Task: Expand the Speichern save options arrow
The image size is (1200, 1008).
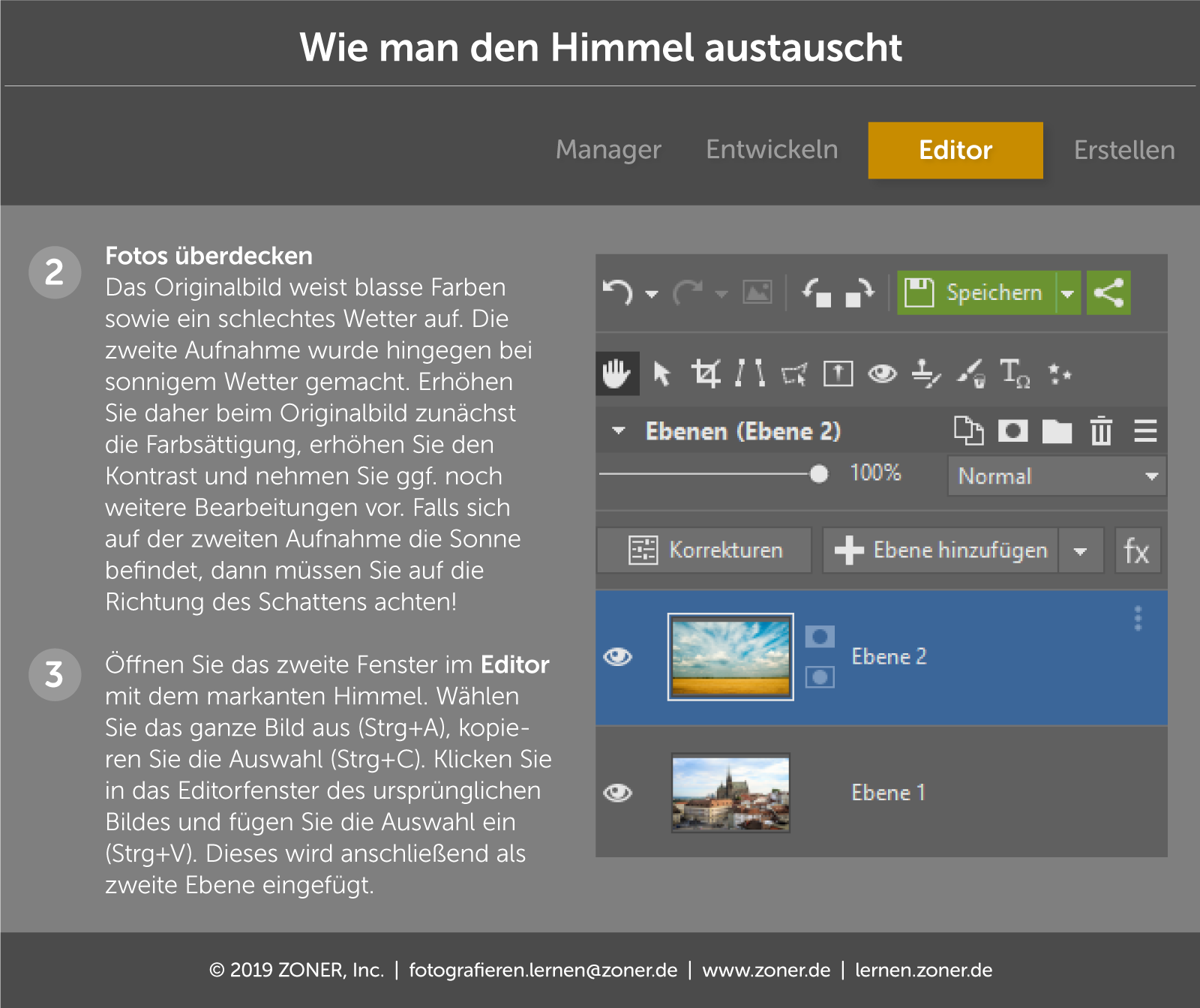Action: click(1068, 293)
